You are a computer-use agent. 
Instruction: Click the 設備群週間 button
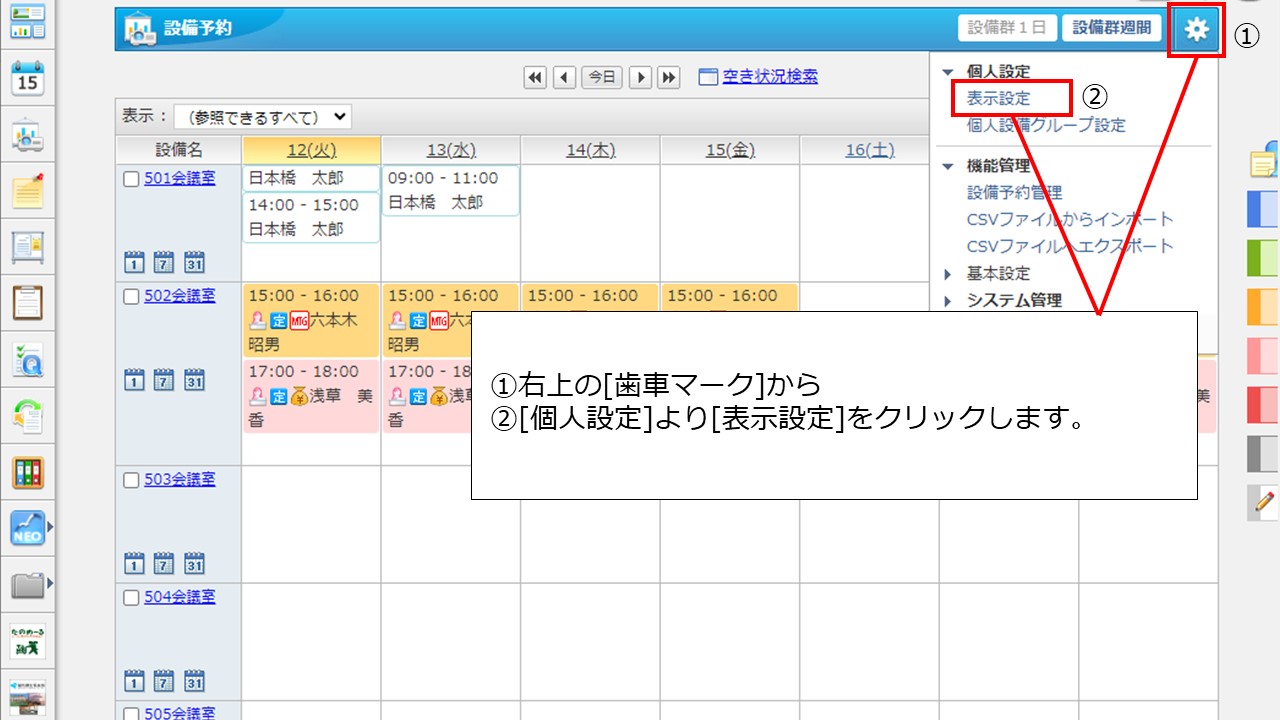click(1111, 28)
